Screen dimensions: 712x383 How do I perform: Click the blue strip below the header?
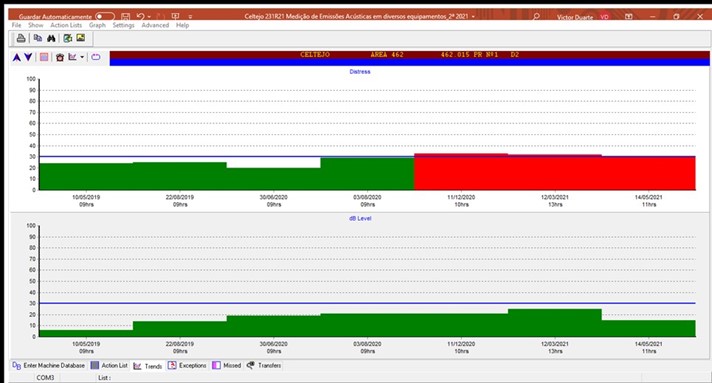tap(410, 62)
